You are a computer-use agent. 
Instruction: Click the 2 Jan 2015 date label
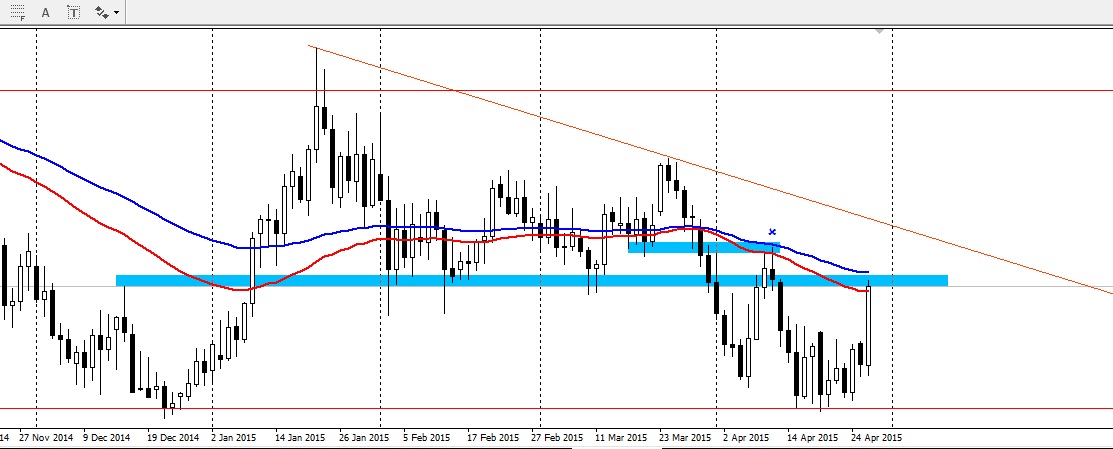coord(234,438)
